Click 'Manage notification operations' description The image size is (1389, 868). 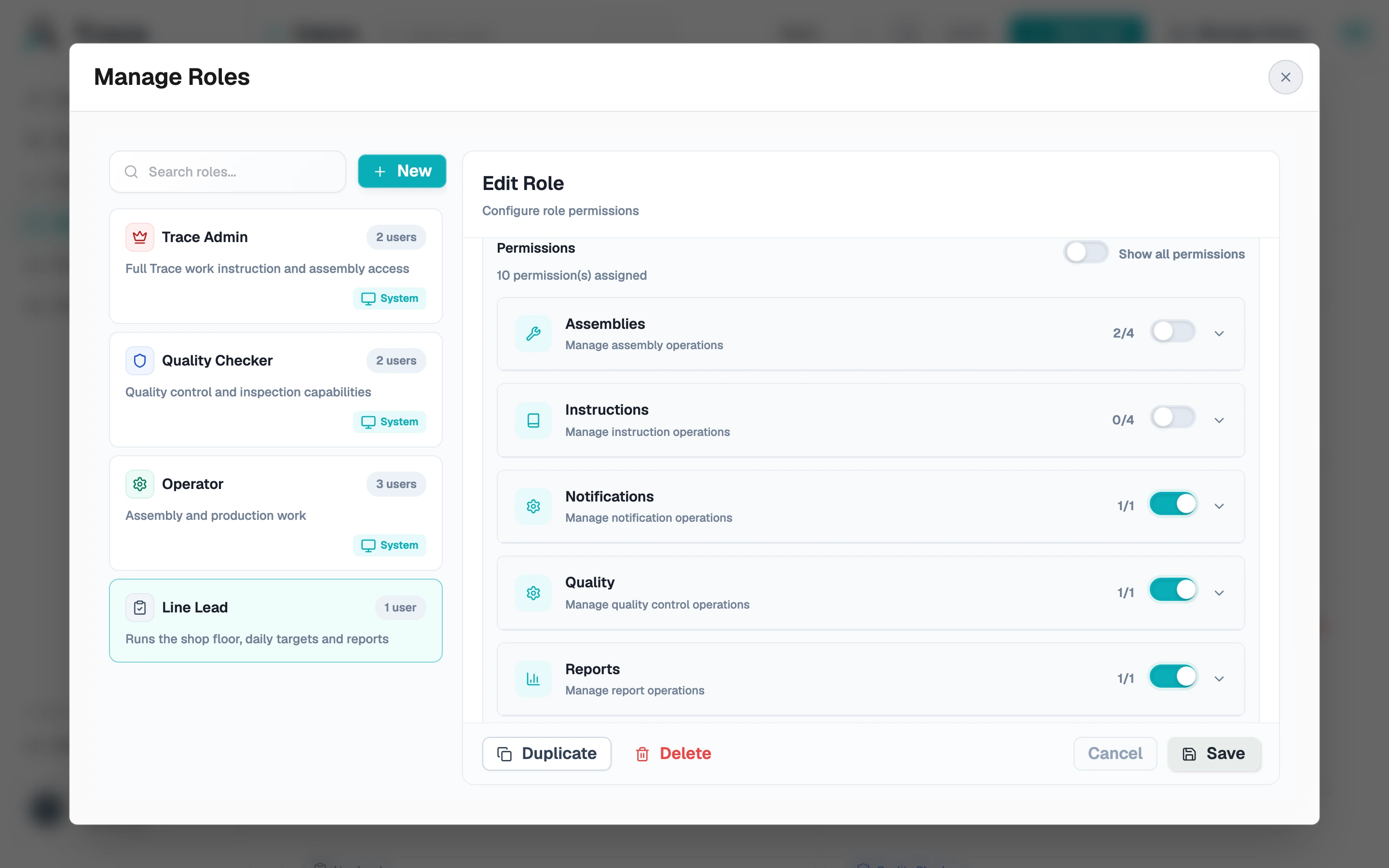[x=649, y=518]
